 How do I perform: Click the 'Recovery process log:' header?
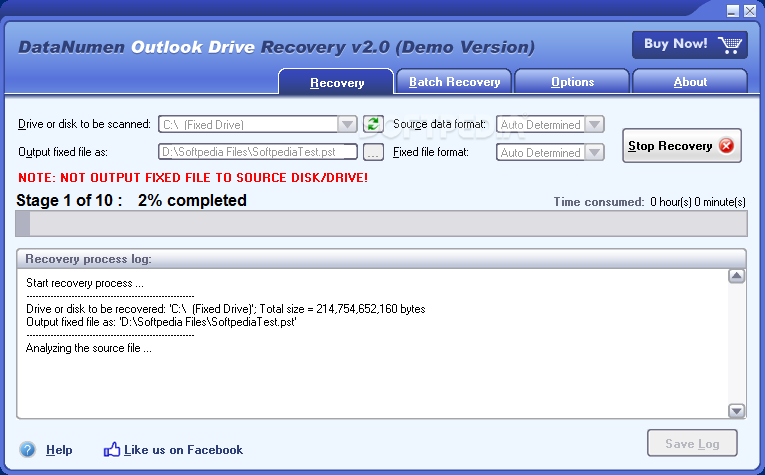pos(88,259)
